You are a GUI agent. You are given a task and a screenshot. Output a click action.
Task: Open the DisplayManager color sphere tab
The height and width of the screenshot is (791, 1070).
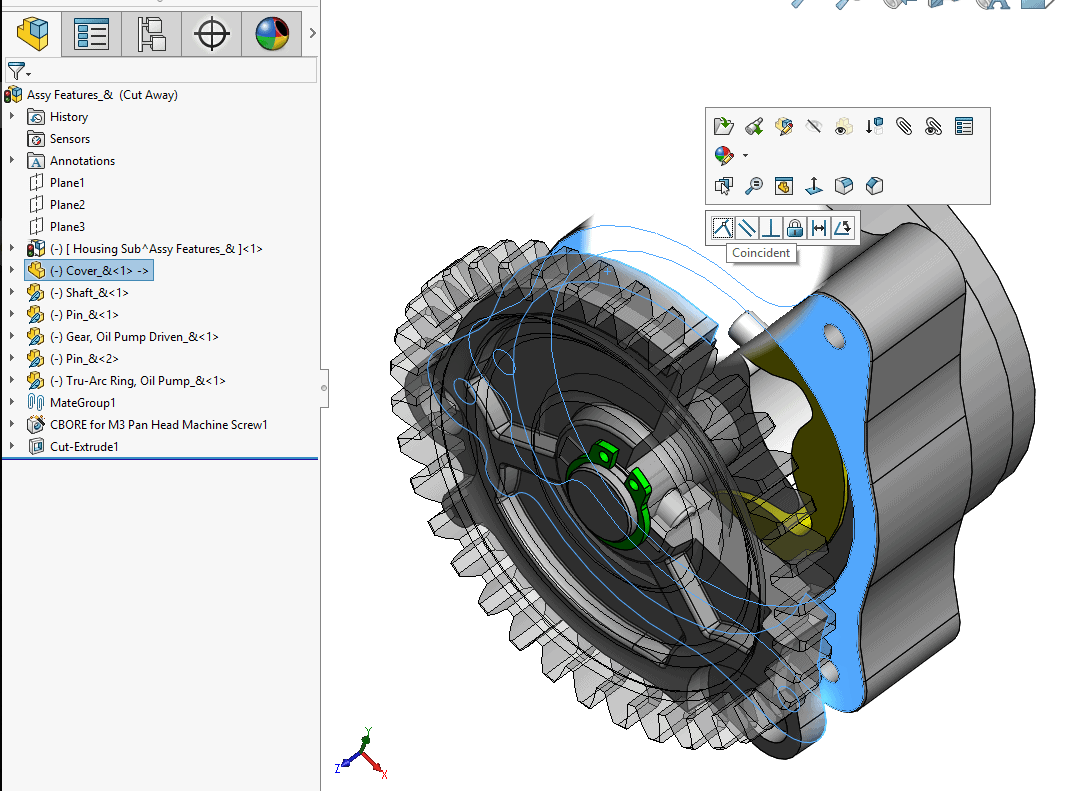point(272,33)
